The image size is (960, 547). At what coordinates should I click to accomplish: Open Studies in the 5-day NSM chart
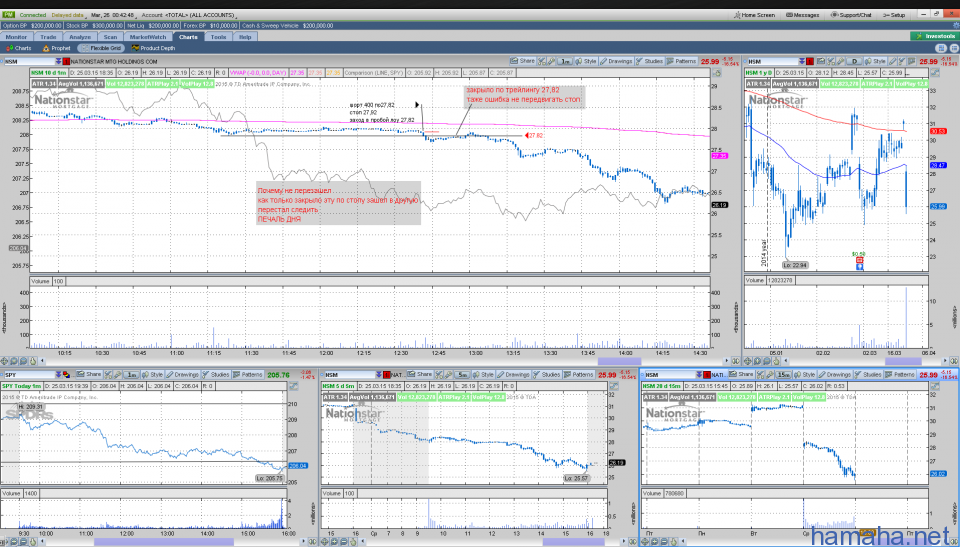(547, 374)
